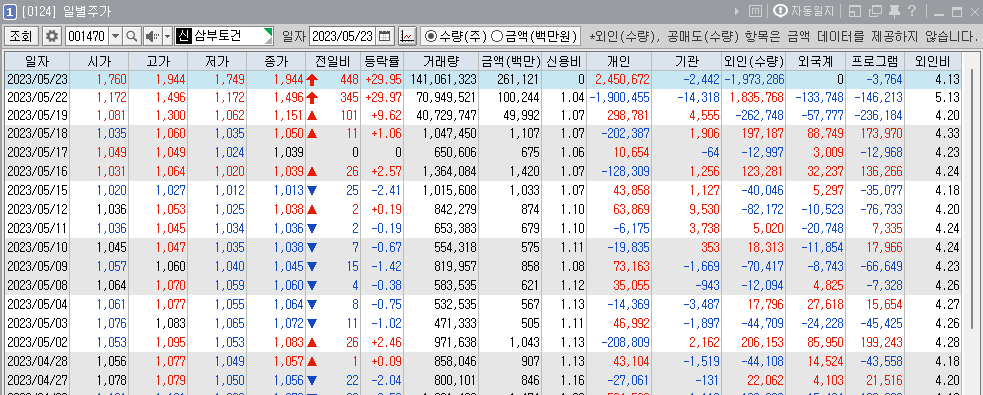Click the chart icon beside calendar

(x=407, y=36)
